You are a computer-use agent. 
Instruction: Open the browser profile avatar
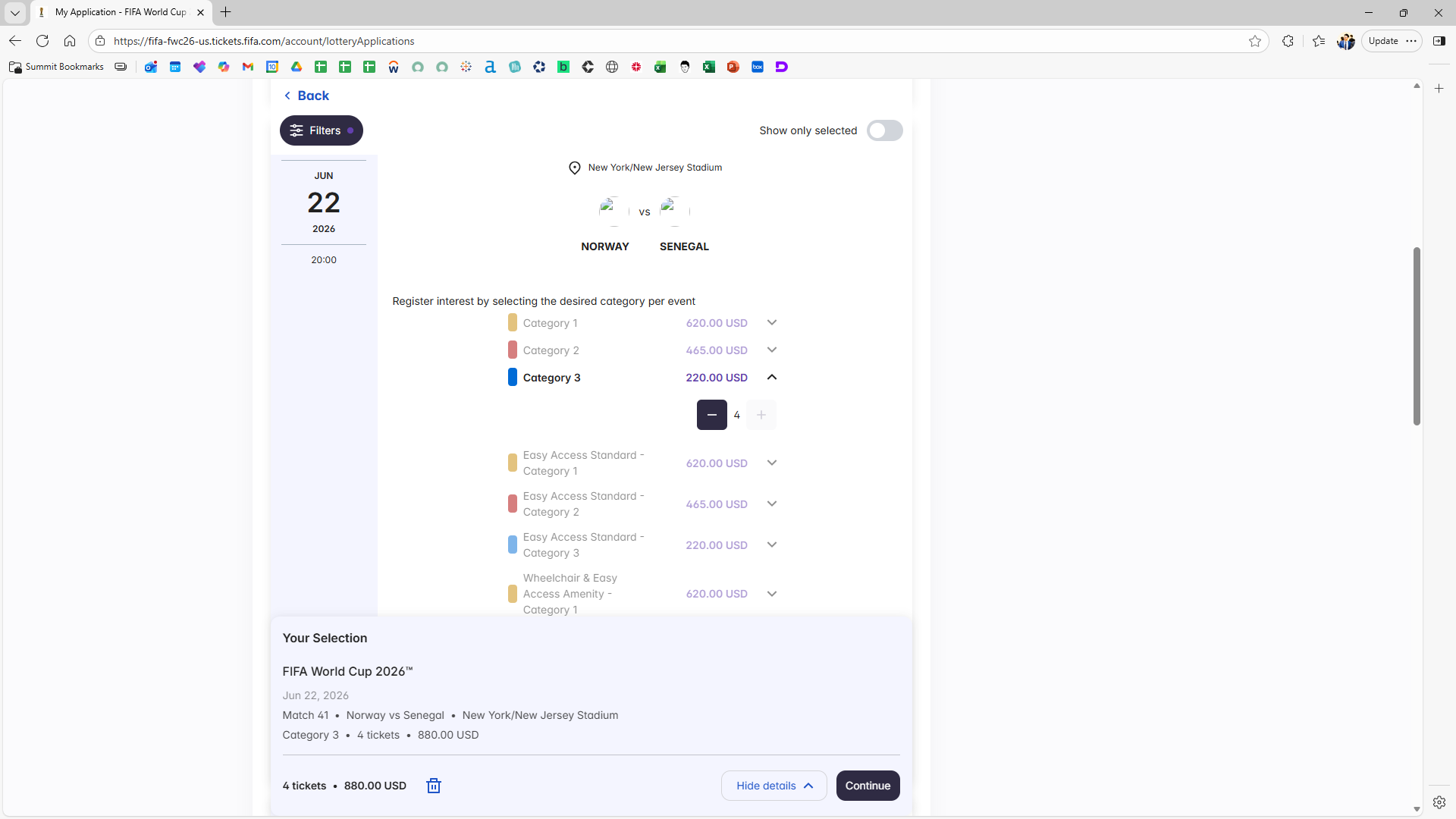point(1346,41)
